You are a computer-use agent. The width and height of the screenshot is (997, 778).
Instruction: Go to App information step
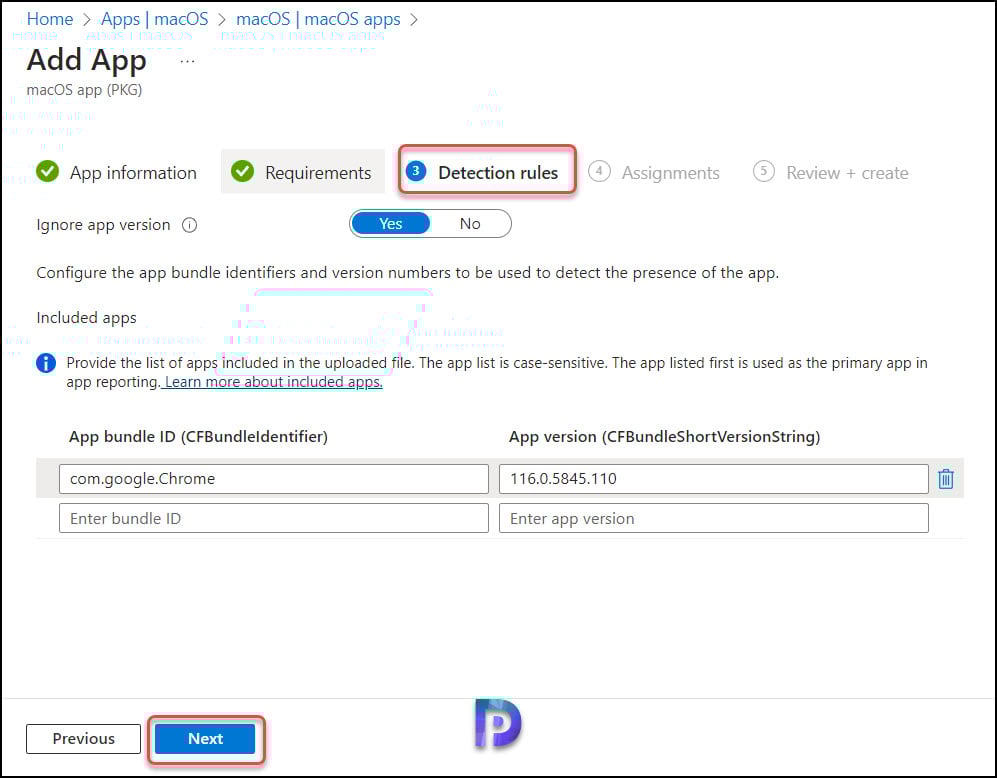click(116, 172)
